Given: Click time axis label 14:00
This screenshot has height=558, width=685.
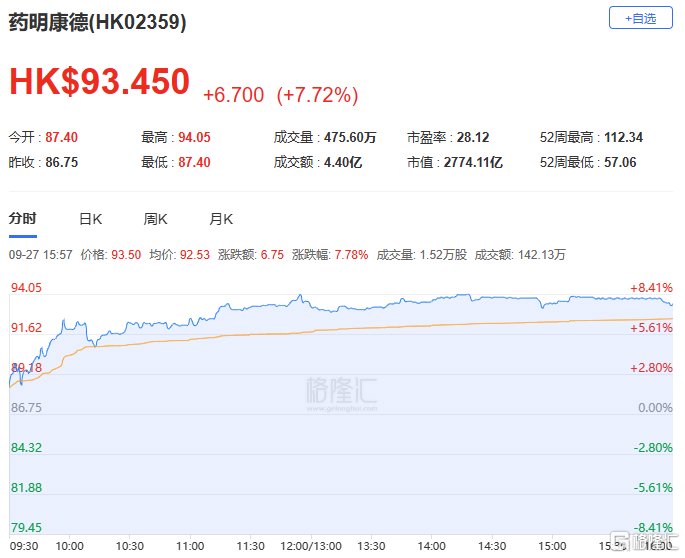Looking at the screenshot, I should tap(432, 546).
